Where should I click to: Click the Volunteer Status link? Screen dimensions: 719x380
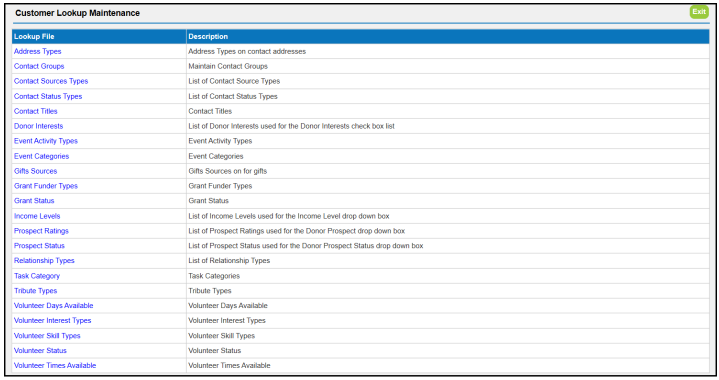click(40, 350)
